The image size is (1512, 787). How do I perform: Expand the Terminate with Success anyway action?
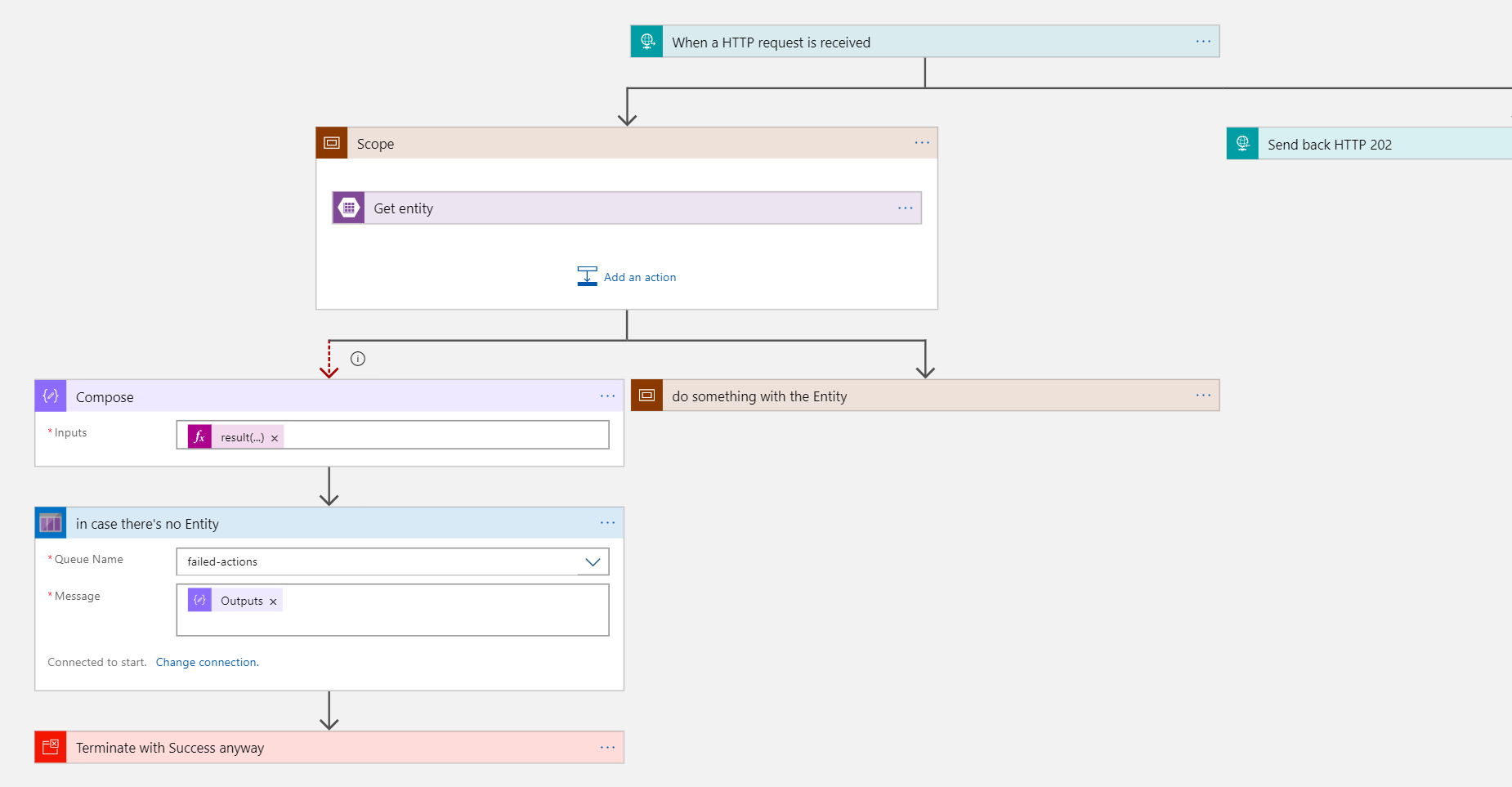[x=327, y=748]
